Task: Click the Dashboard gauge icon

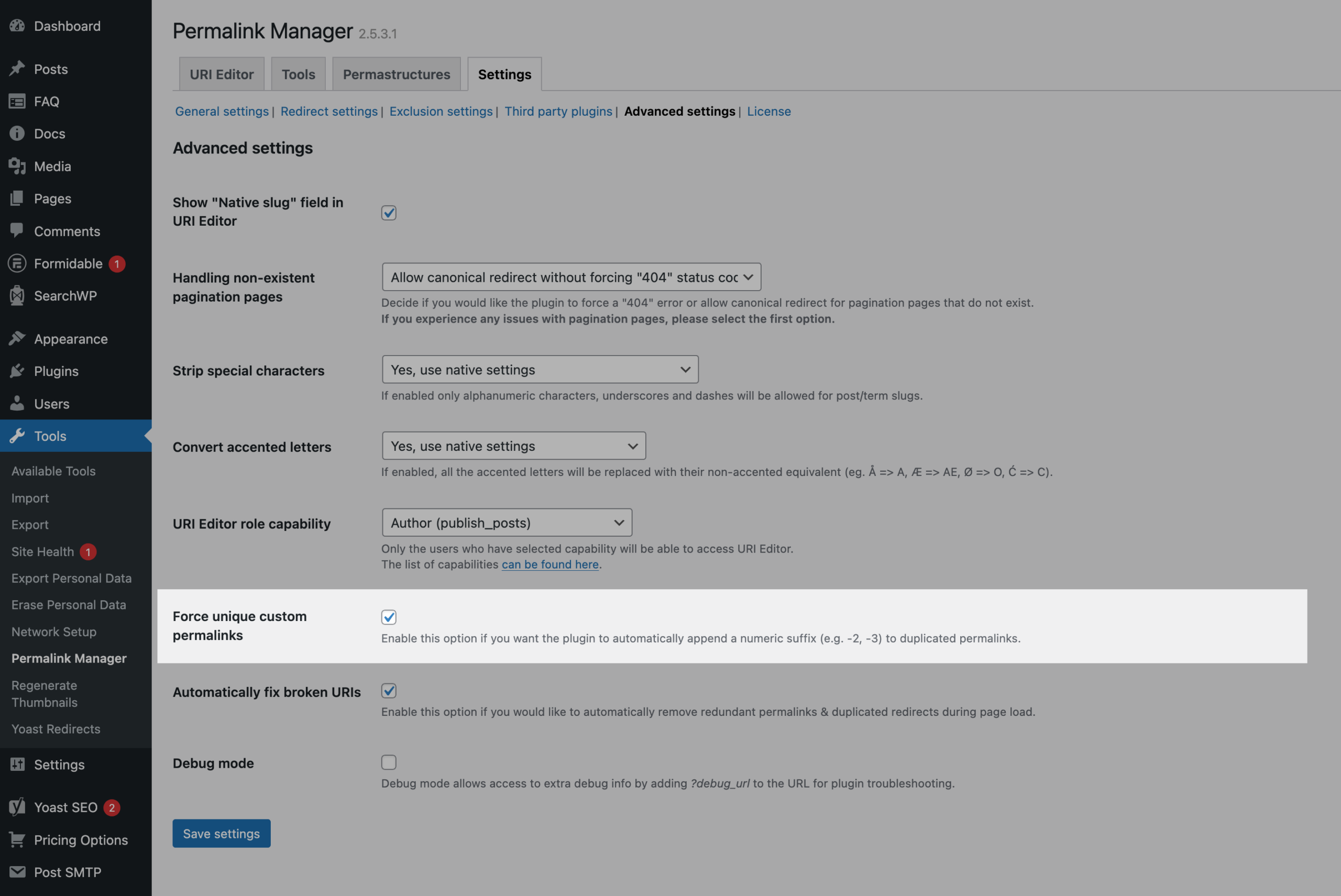Action: [x=17, y=26]
